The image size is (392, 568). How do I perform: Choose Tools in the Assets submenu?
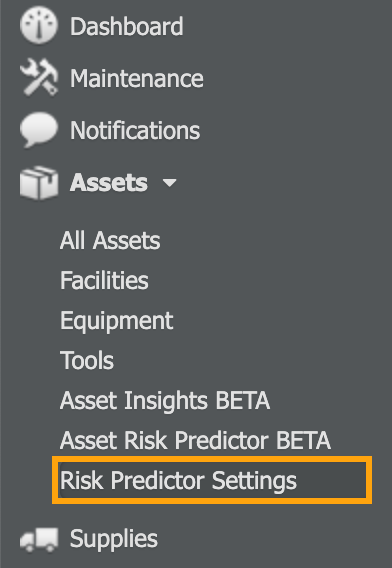pos(87,360)
